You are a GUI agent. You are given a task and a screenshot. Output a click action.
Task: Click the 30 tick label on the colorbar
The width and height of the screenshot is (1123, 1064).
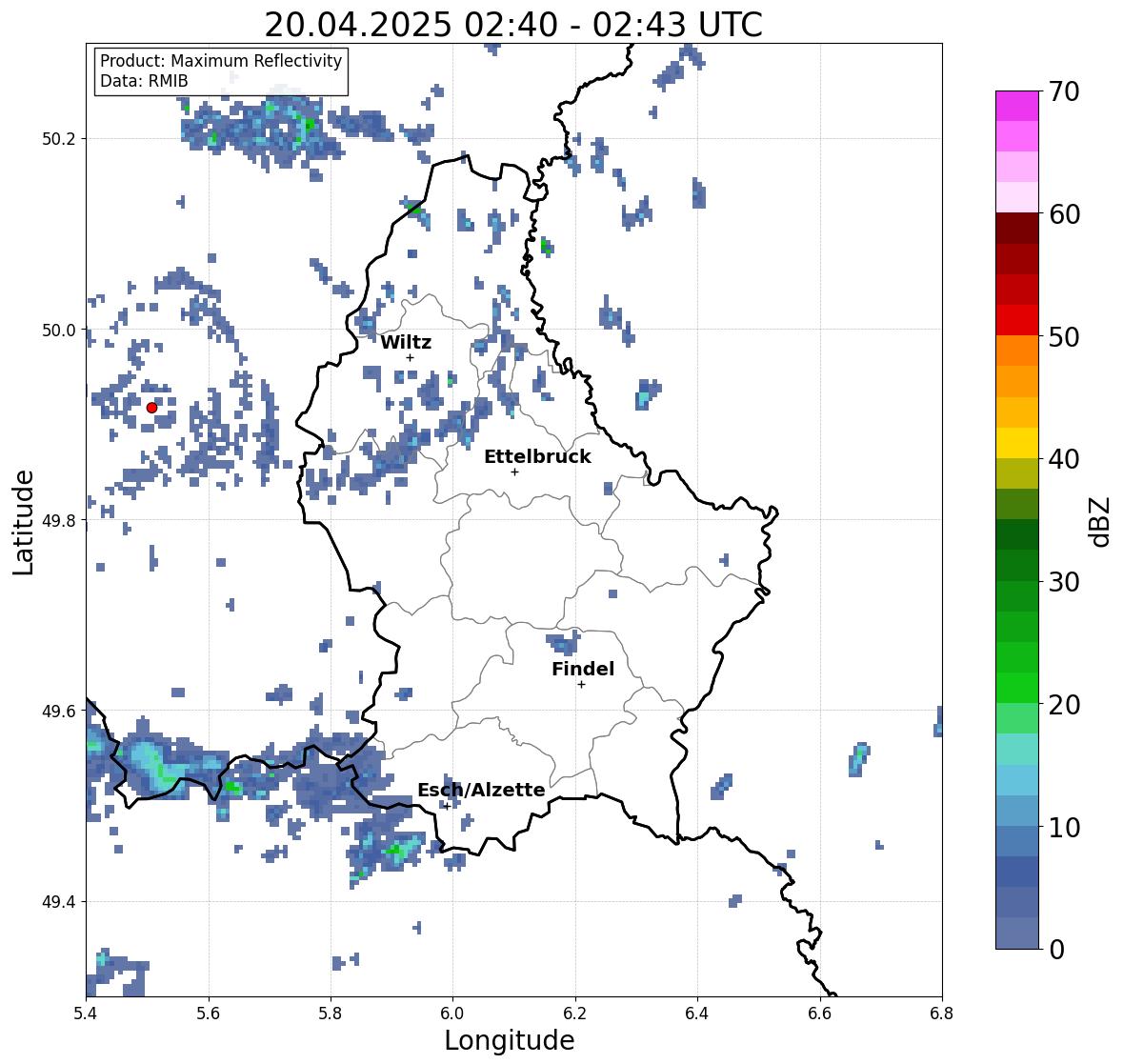point(1064,582)
